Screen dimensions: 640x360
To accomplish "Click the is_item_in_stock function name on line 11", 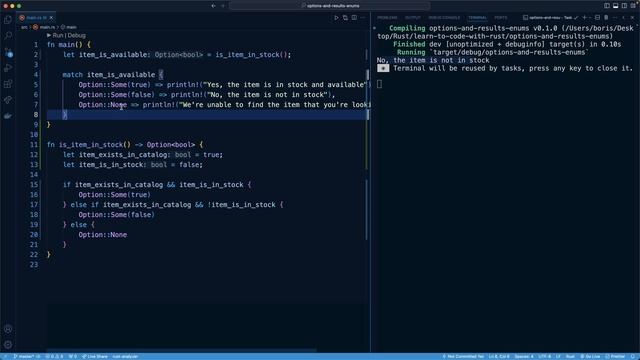I will tap(91, 144).
